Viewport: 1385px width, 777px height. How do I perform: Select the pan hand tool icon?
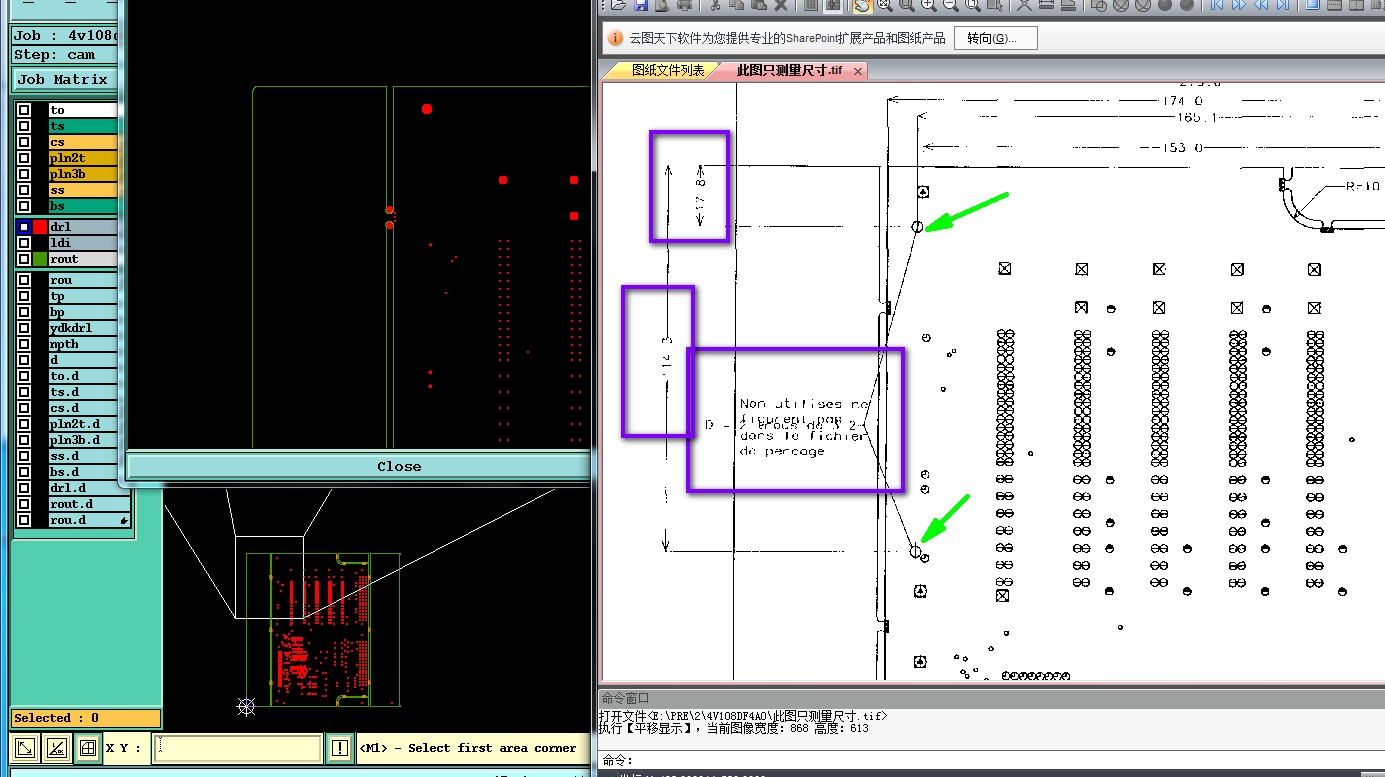[861, 5]
